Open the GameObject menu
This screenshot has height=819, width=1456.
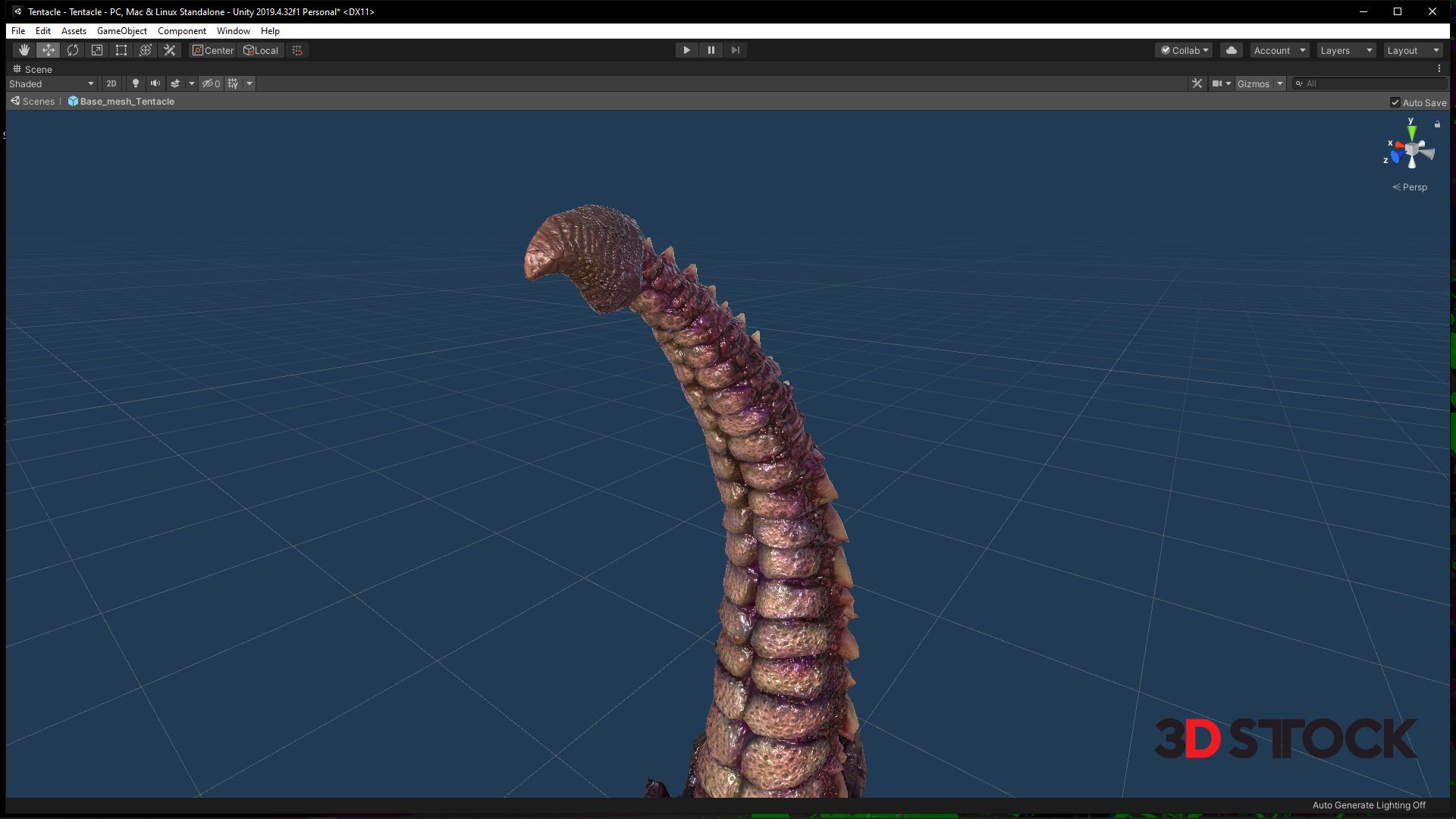click(122, 31)
